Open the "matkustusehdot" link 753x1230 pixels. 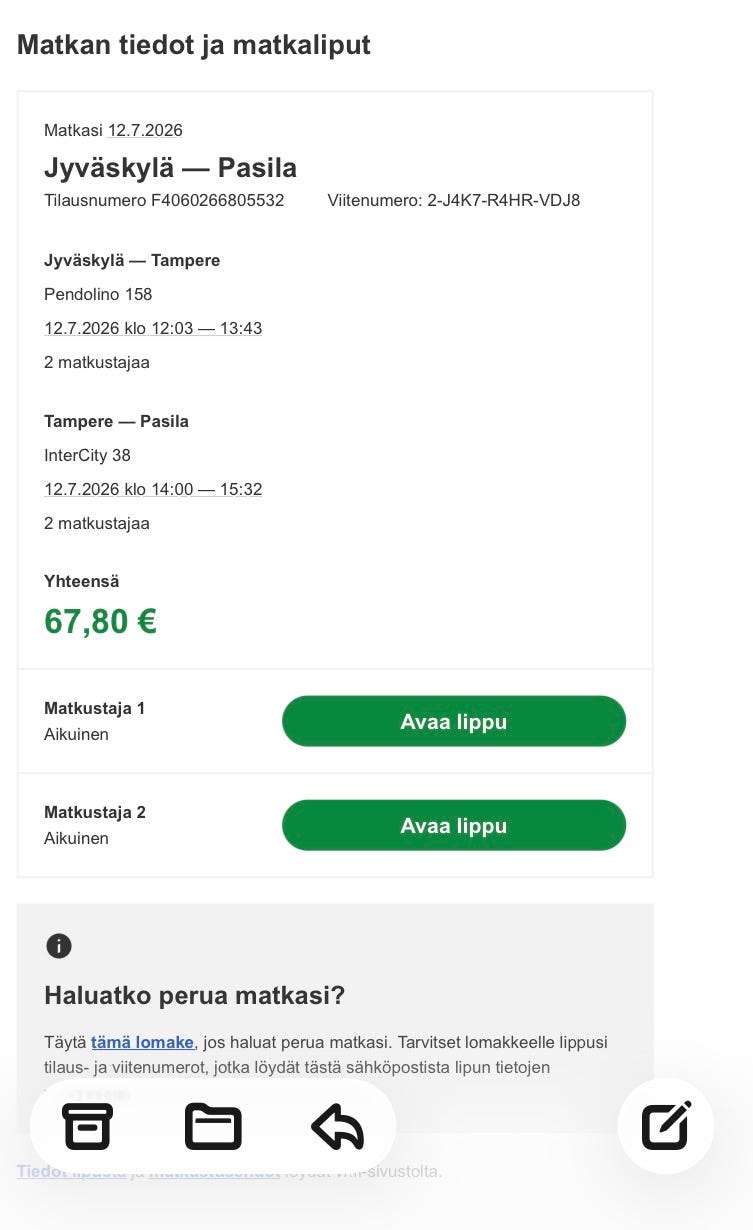[214, 1171]
